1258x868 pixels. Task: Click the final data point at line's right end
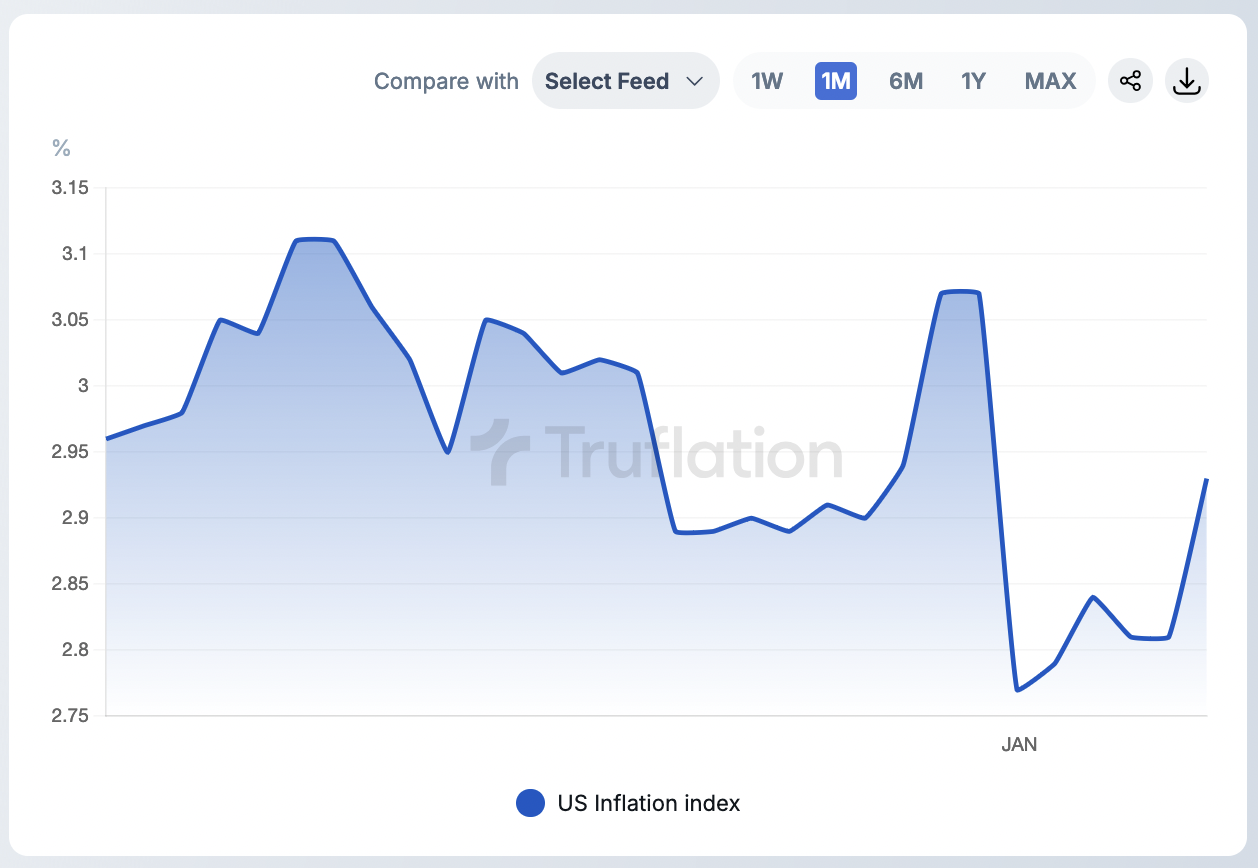coord(1207,480)
